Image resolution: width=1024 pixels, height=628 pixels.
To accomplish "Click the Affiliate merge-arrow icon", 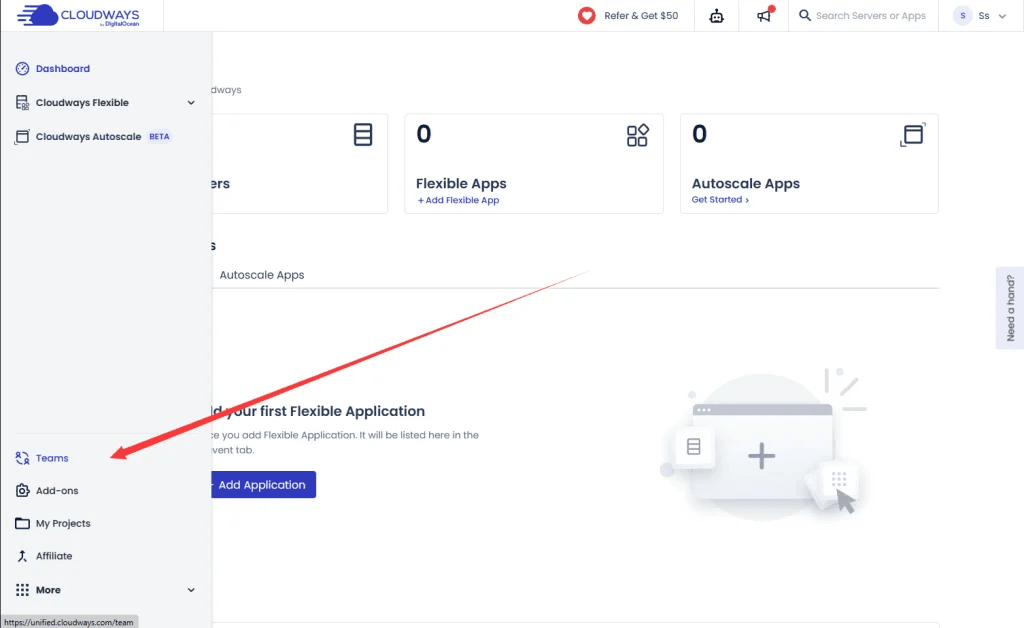I will click(x=22, y=556).
